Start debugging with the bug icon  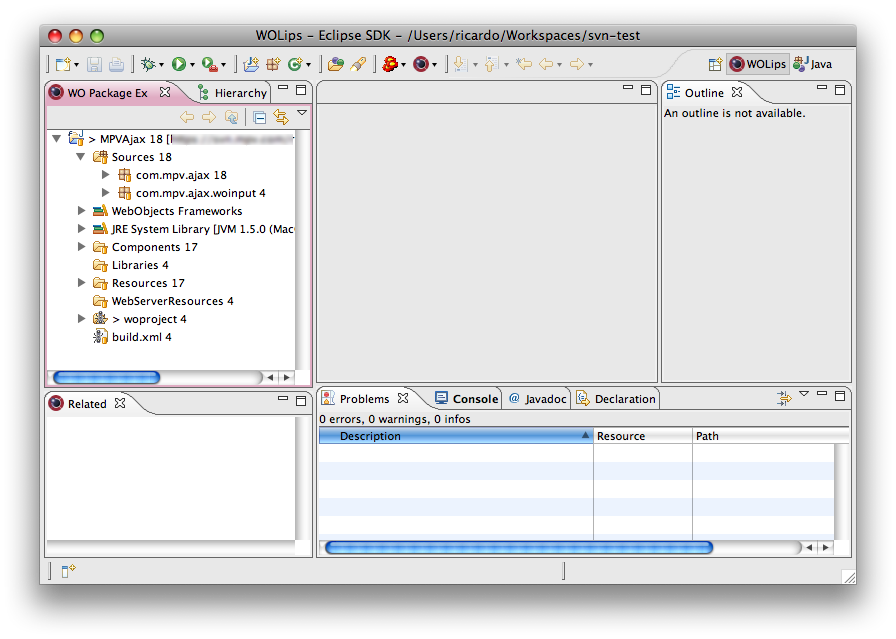(148, 64)
